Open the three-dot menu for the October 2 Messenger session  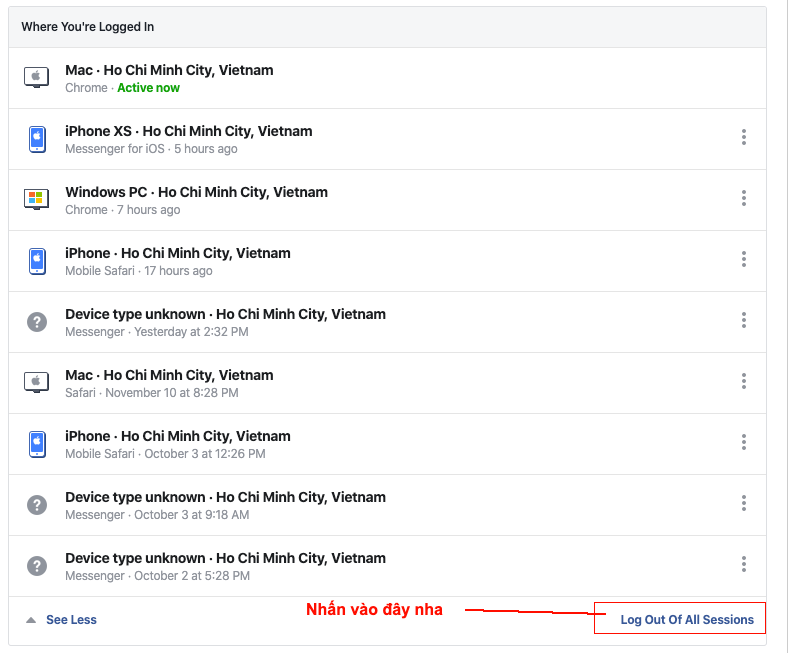pos(743,564)
